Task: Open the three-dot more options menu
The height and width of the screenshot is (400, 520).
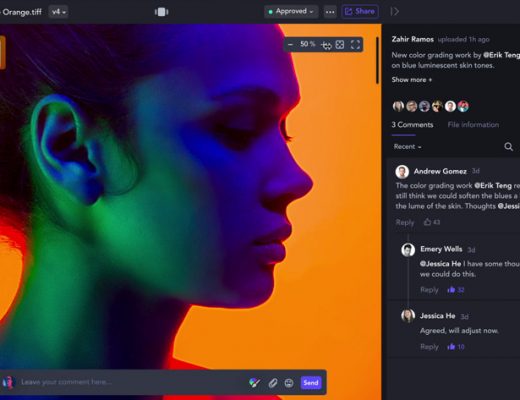Action: (x=330, y=12)
